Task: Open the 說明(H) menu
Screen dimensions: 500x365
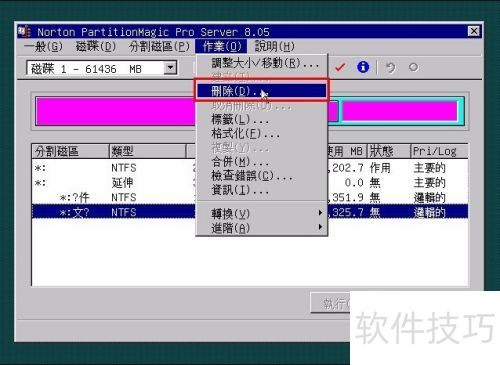Action: coord(275,46)
